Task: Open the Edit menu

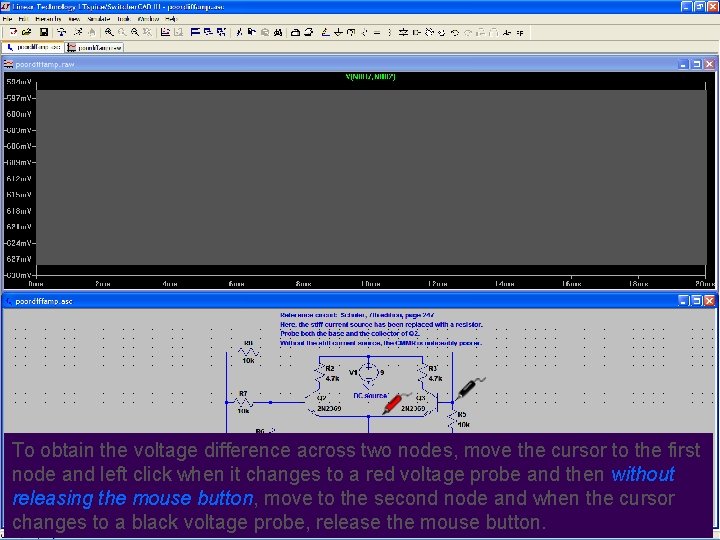Action: tap(23, 19)
